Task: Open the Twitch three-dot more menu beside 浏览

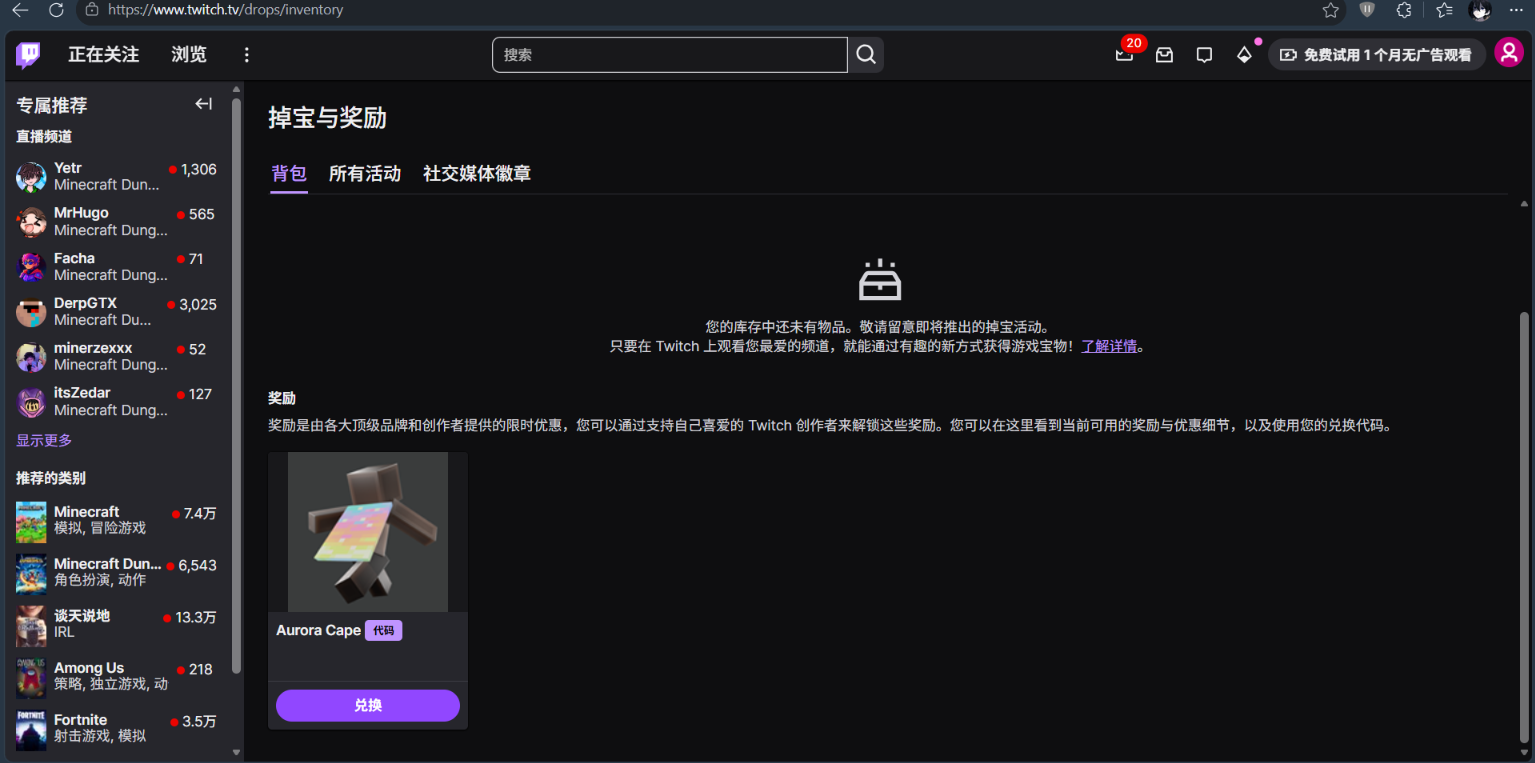Action: 247,55
